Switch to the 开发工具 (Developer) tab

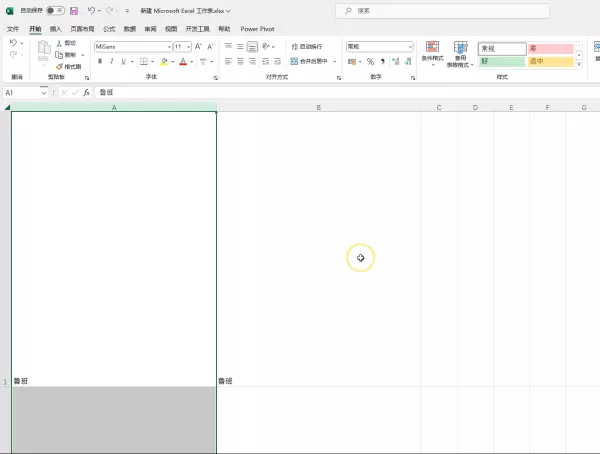[197, 29]
